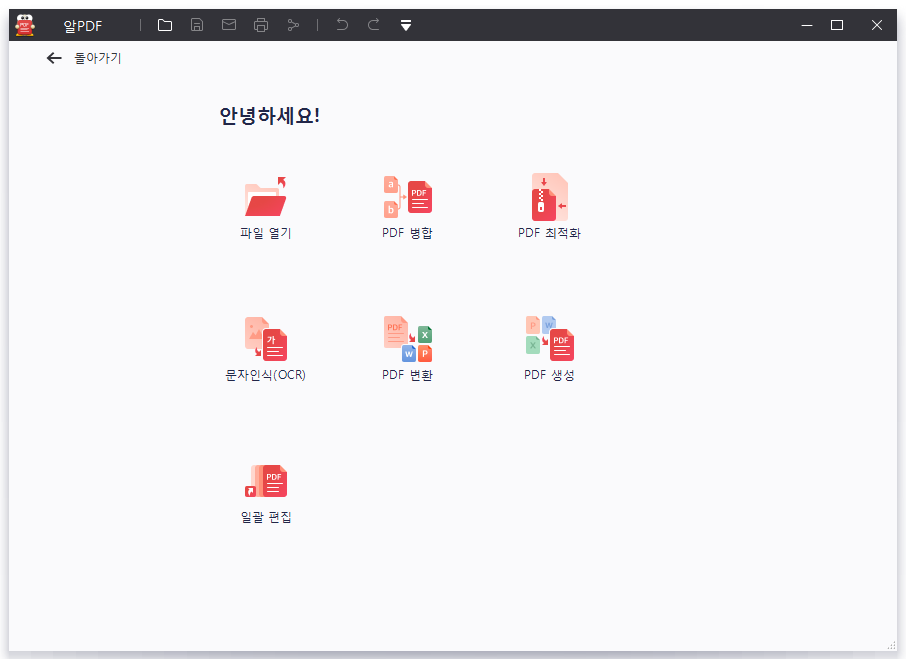Click the email envelope toolbar icon

(x=229, y=25)
